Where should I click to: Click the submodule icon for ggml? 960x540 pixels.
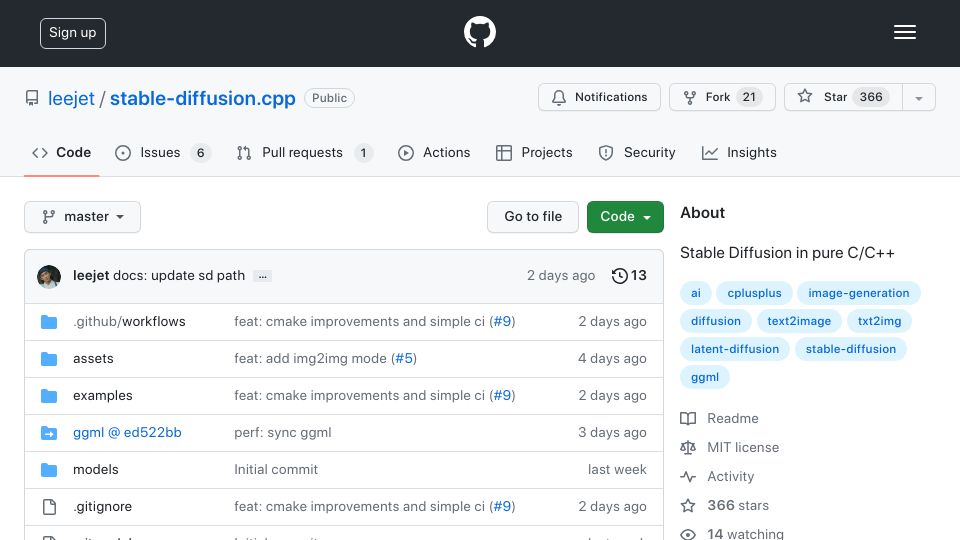49,433
